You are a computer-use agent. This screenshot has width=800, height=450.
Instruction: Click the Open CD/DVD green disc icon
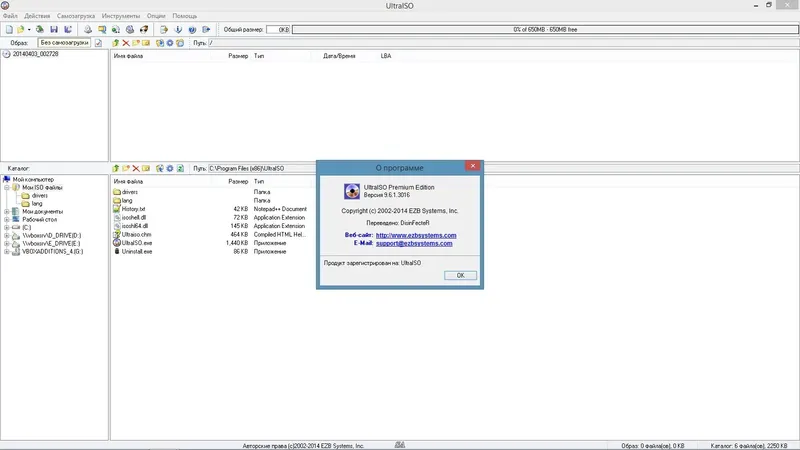(40, 30)
